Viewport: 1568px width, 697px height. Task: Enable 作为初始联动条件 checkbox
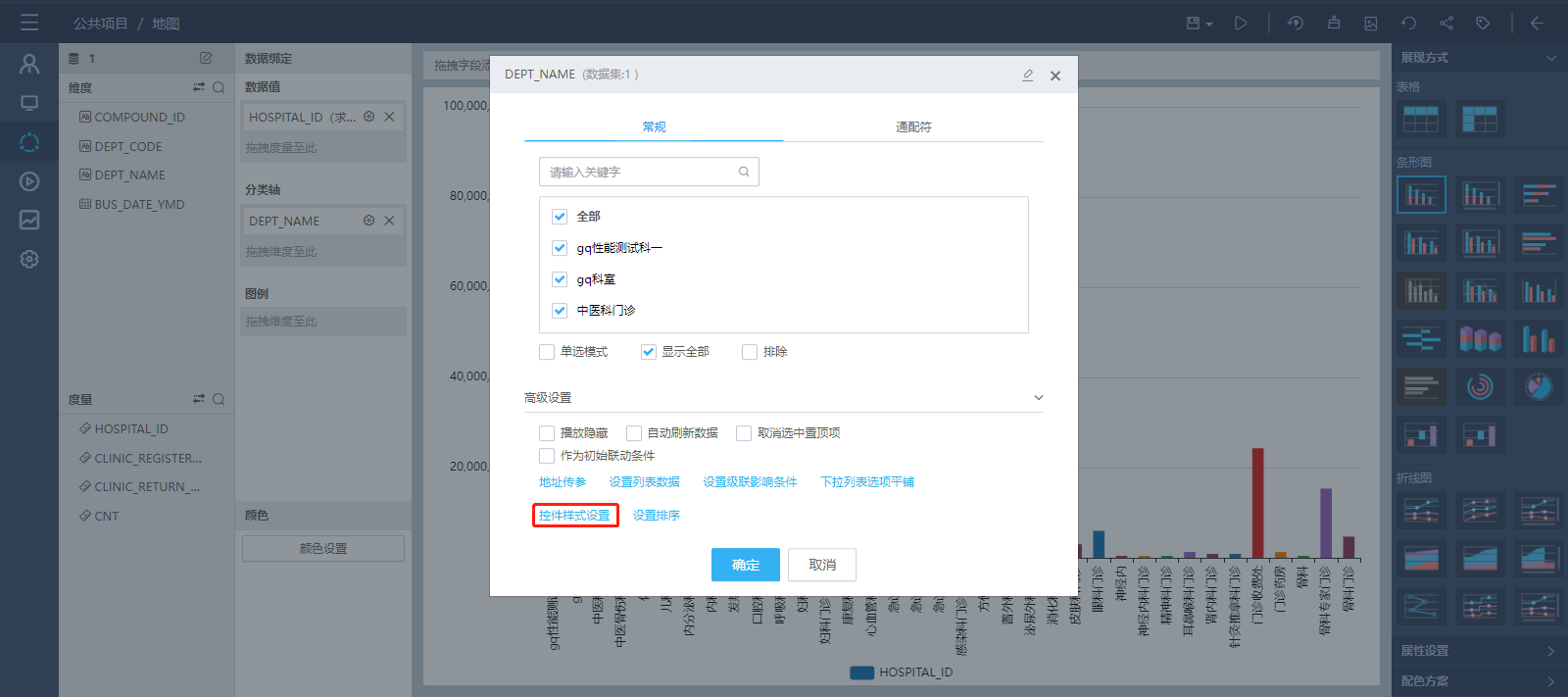[547, 456]
